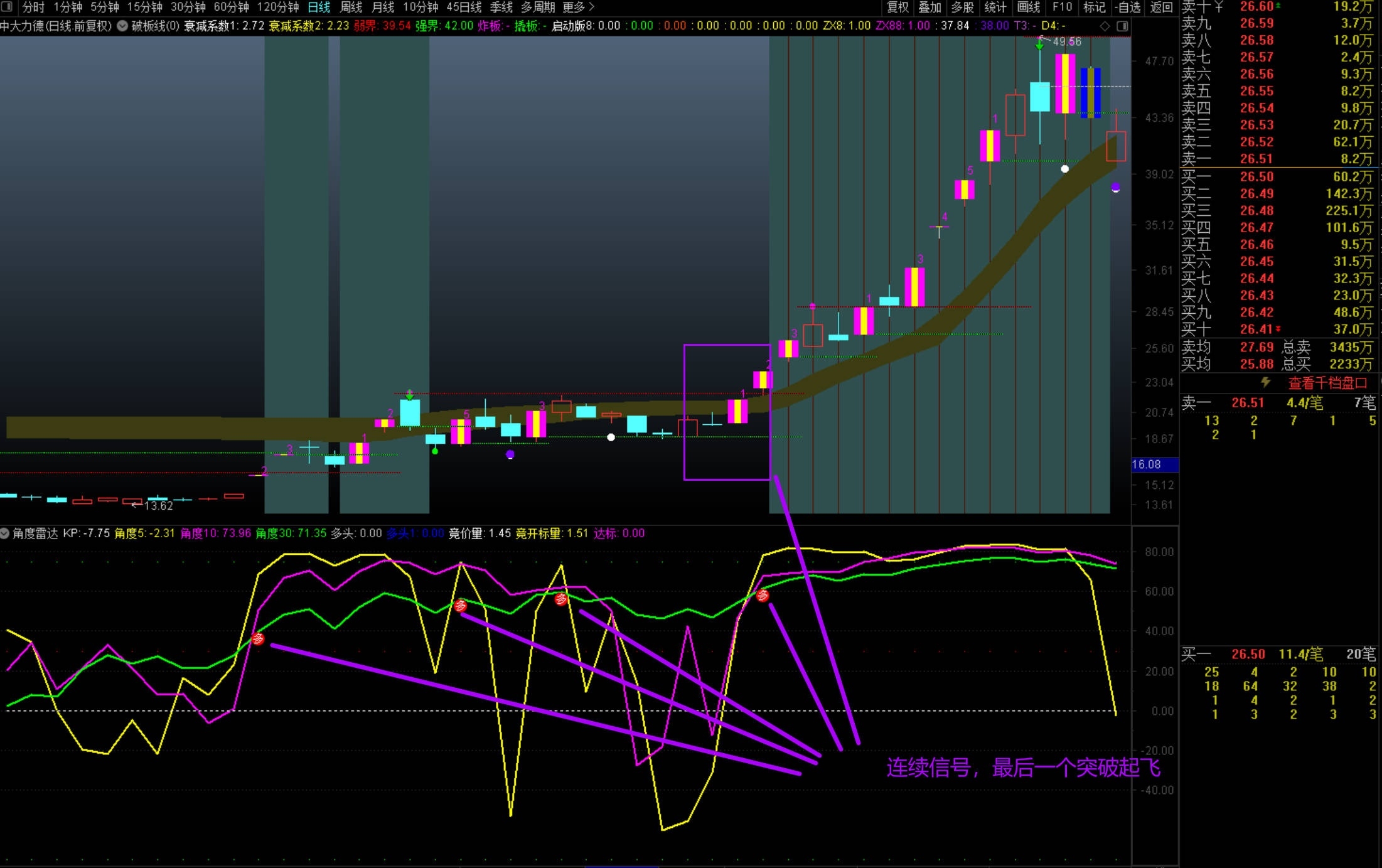Switch to 60分钟 period tab
Viewport: 1382px width, 868px height.
tap(231, 7)
